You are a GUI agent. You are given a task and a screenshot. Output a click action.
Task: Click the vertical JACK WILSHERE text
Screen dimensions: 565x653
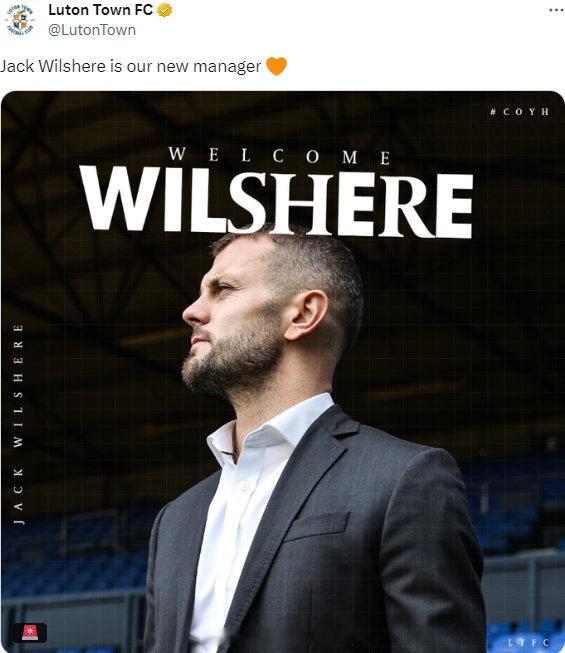click(x=18, y=425)
